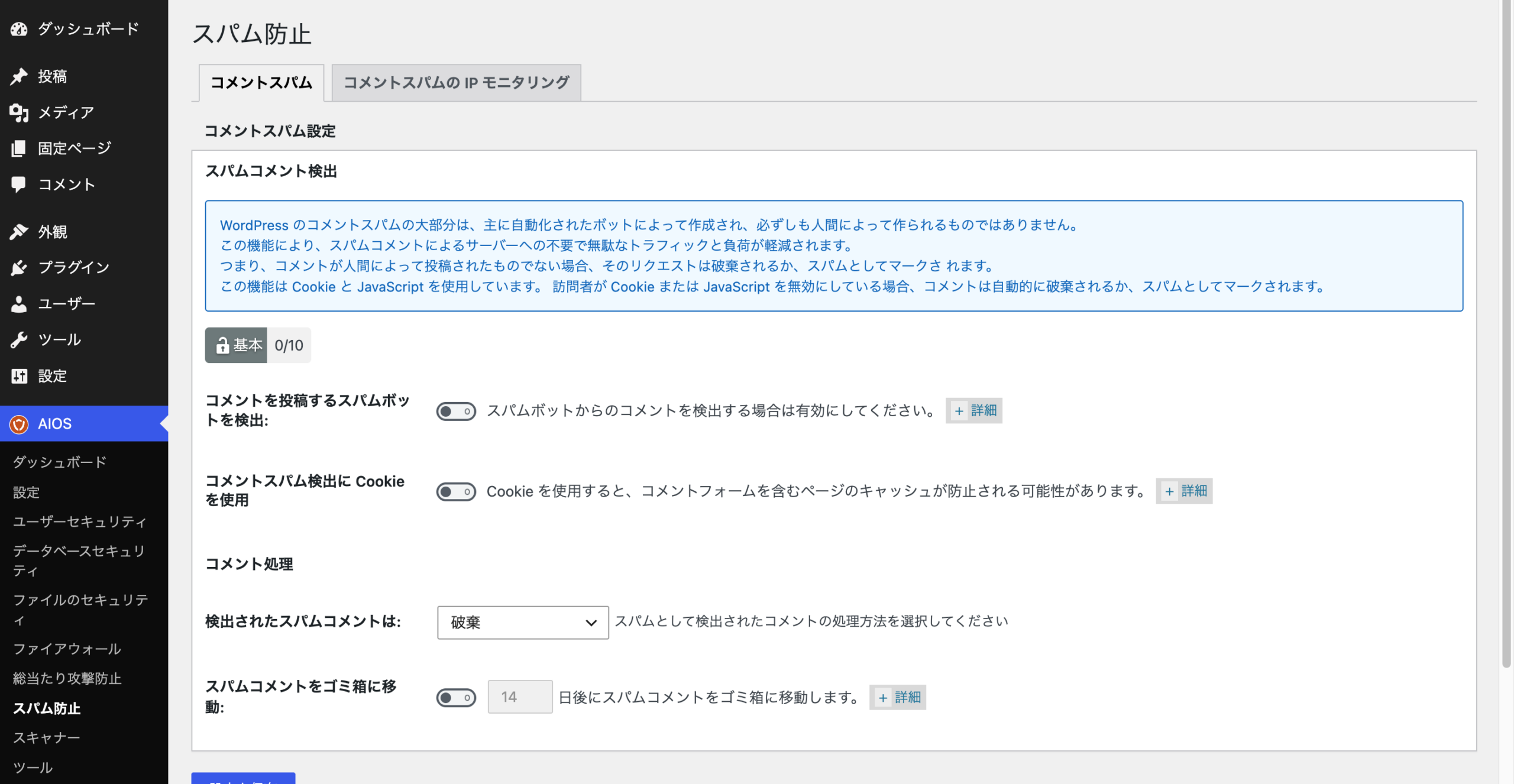
Task: Click the lock icon on 基本 badge
Action: (x=222, y=345)
